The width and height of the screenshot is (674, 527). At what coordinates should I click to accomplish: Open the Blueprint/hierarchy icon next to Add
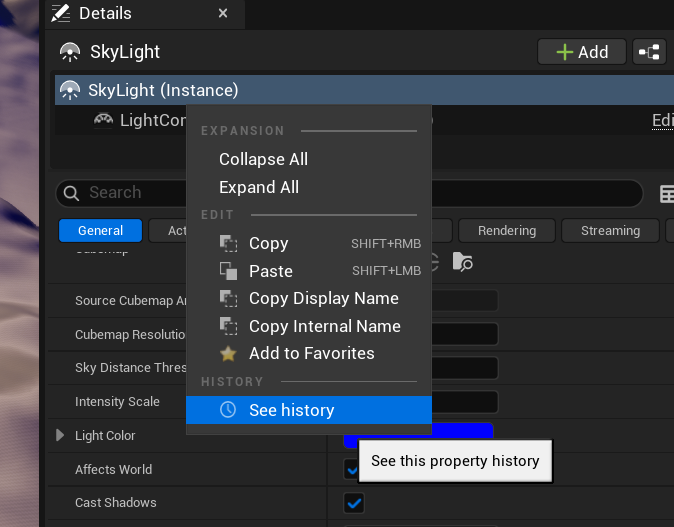point(650,52)
